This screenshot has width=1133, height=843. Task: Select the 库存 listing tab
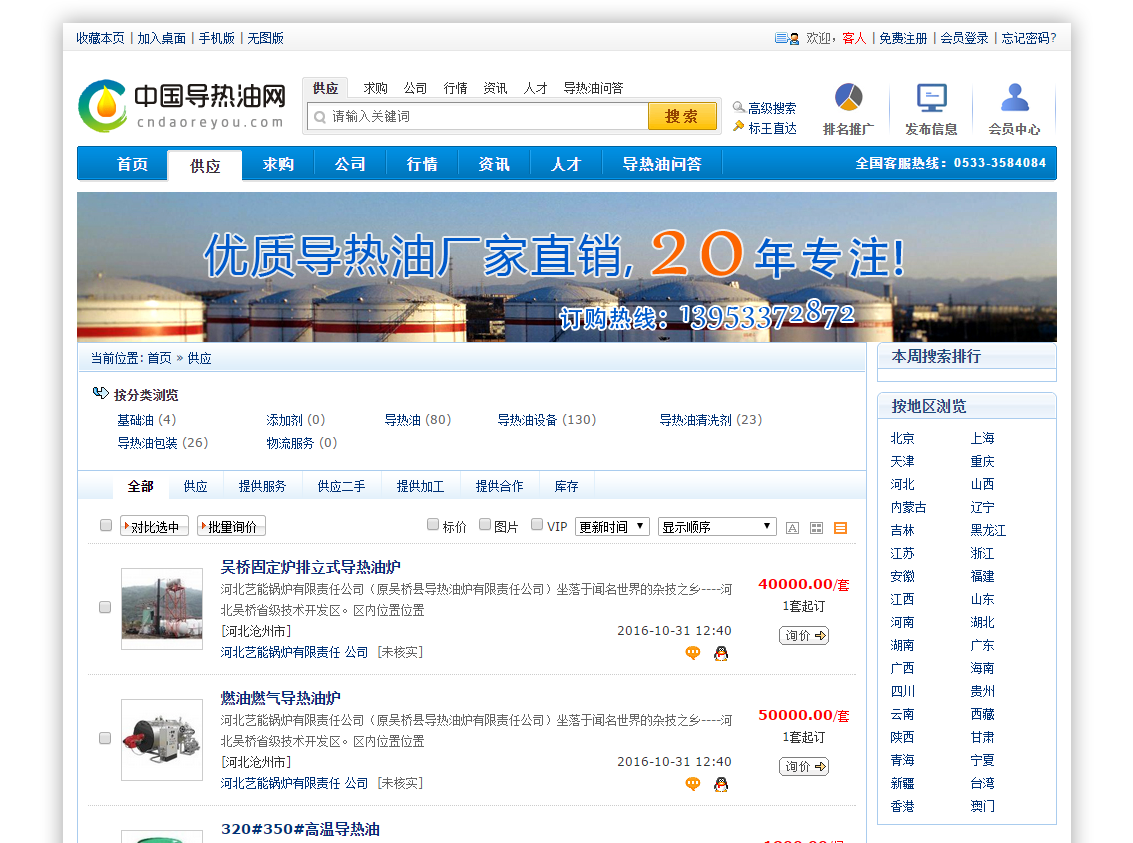coord(566,486)
